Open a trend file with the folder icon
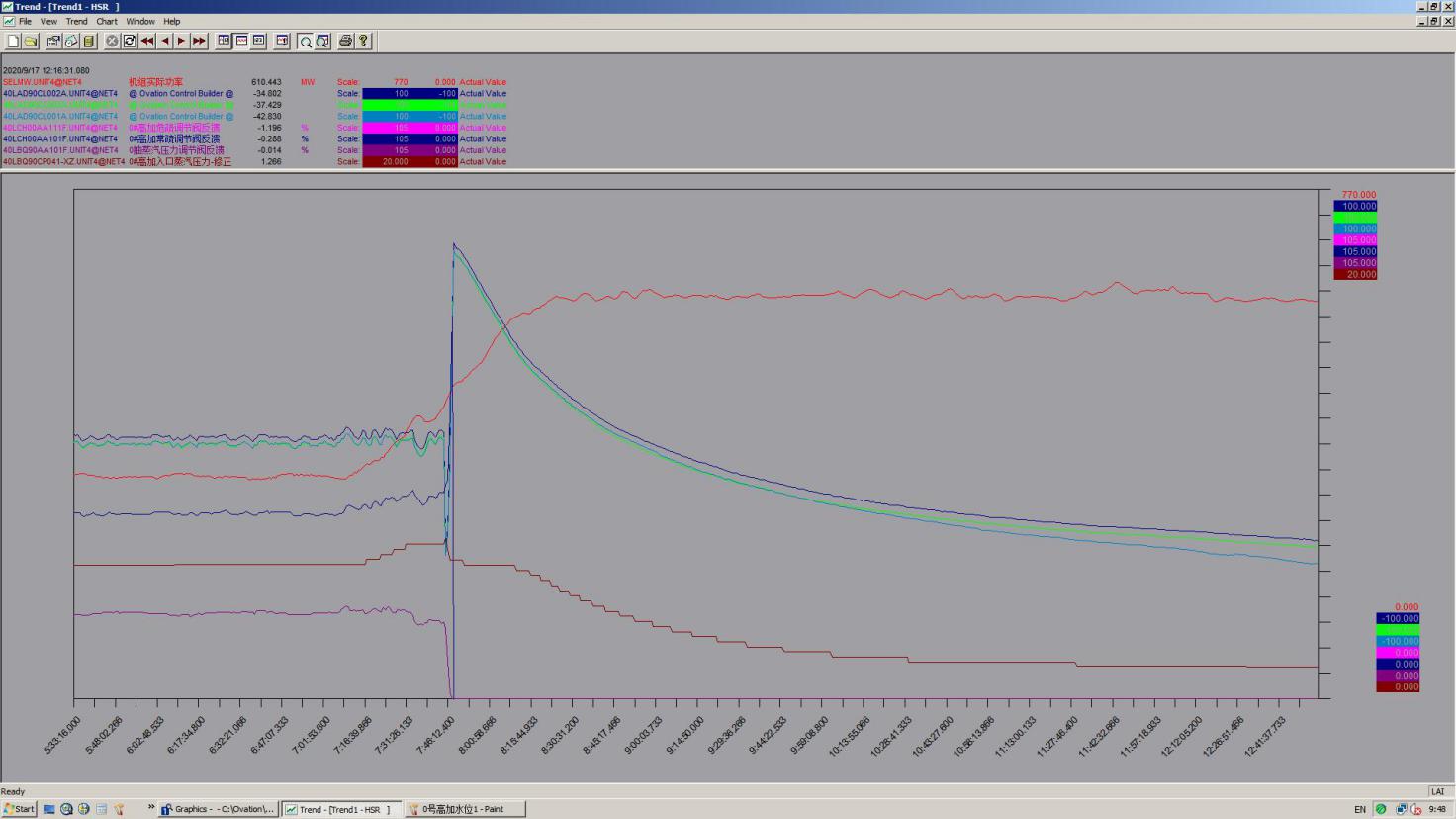 31,41
